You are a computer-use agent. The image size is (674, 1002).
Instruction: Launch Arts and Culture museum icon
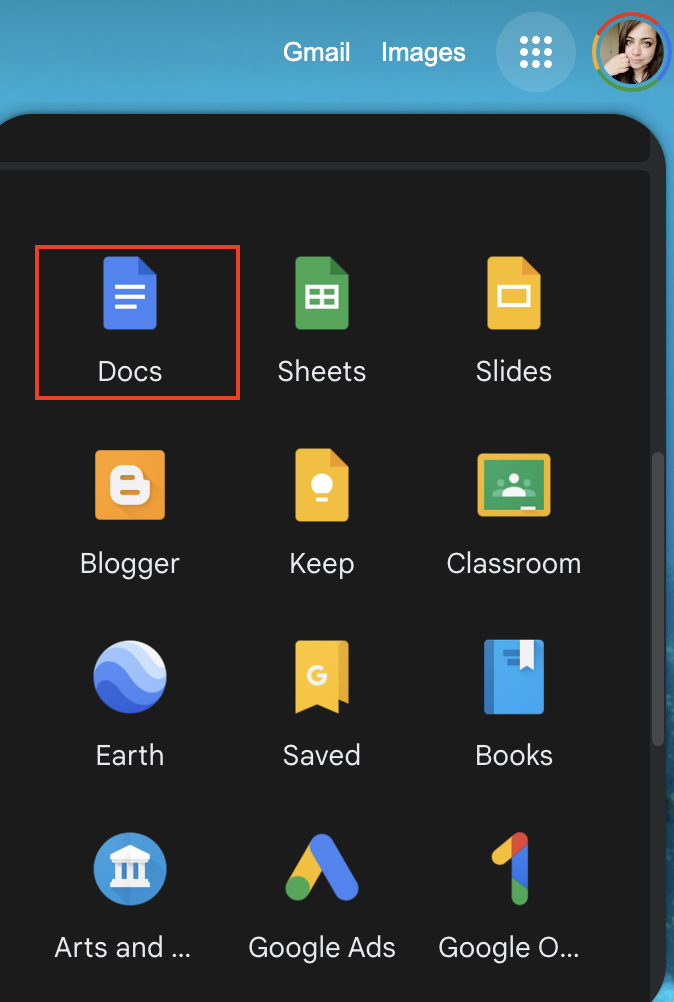click(130, 868)
